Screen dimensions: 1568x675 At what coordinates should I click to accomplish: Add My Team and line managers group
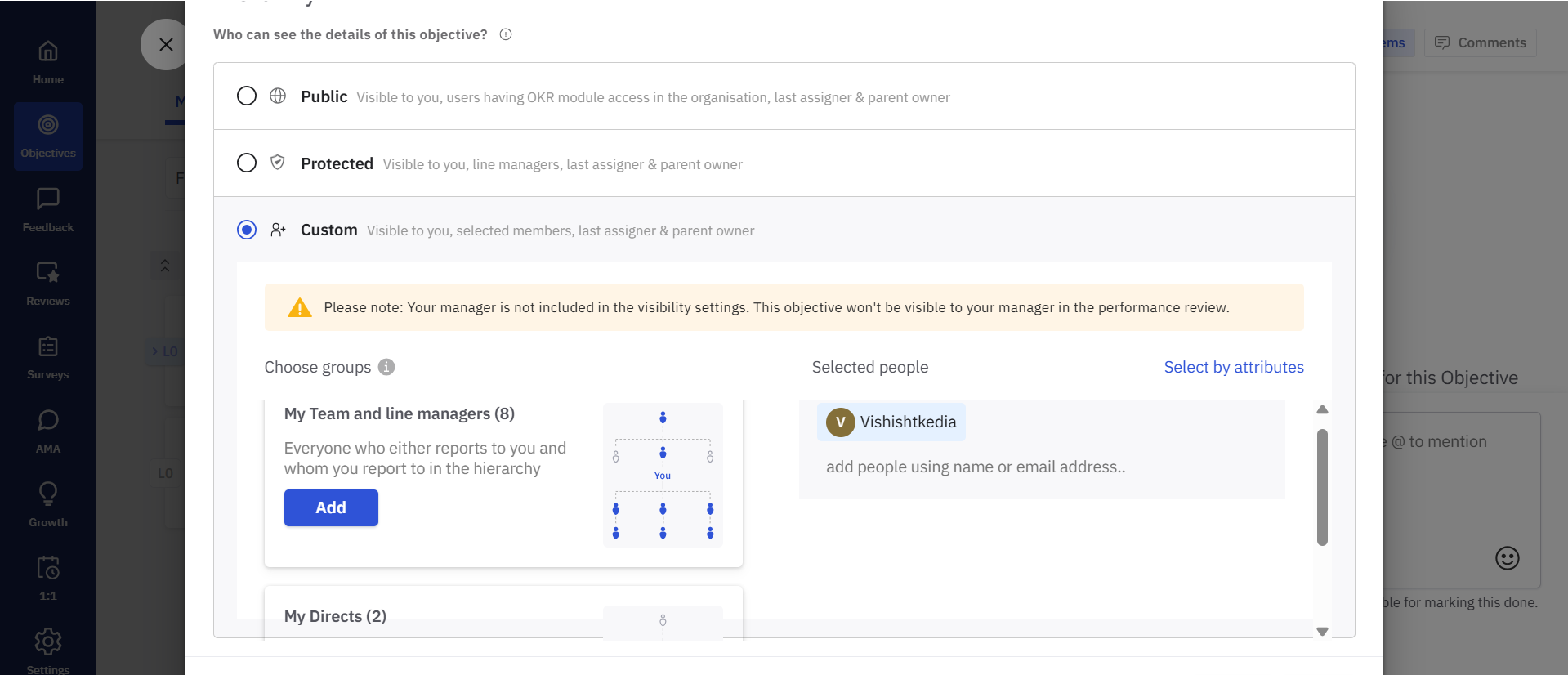tap(331, 507)
